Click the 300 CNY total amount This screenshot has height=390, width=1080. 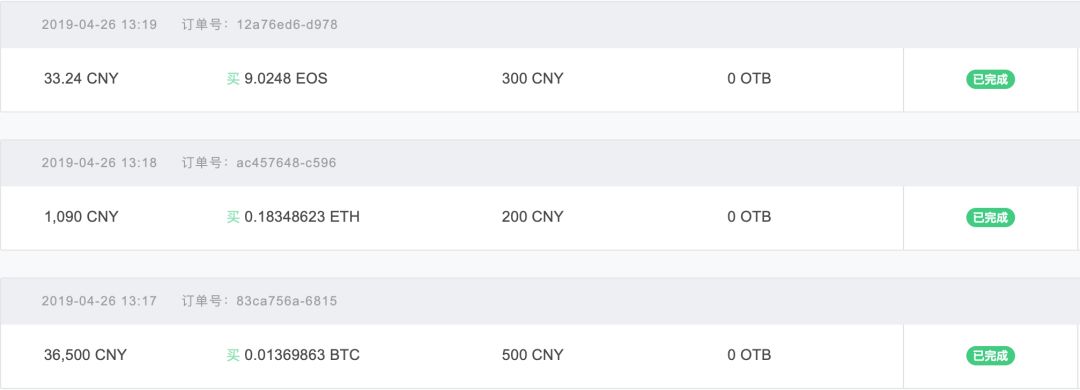(x=532, y=79)
